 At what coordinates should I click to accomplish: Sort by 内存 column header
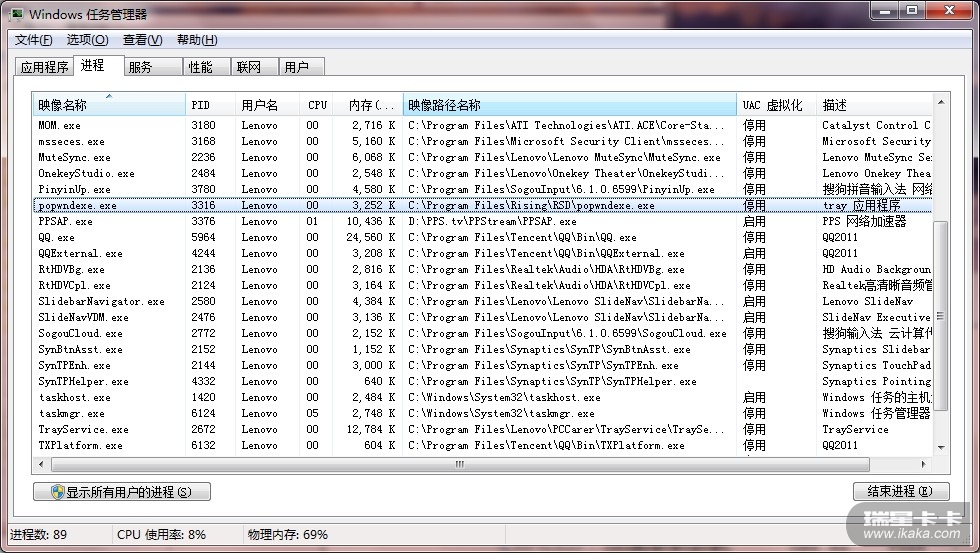[x=368, y=104]
